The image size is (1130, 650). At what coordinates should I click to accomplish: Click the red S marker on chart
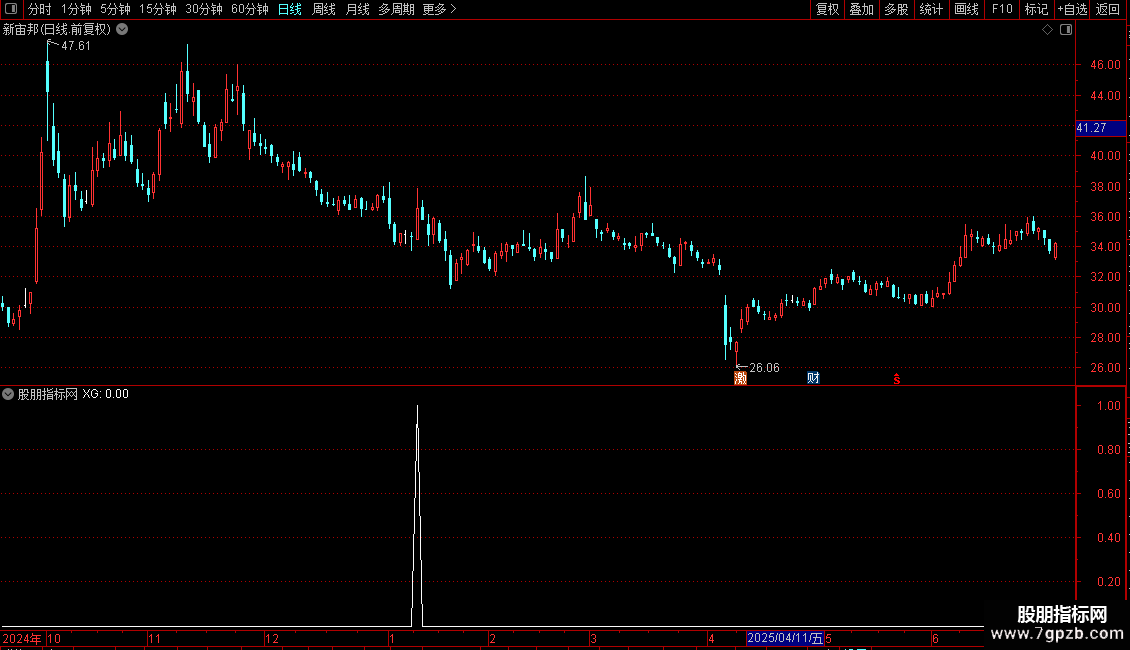coord(897,379)
